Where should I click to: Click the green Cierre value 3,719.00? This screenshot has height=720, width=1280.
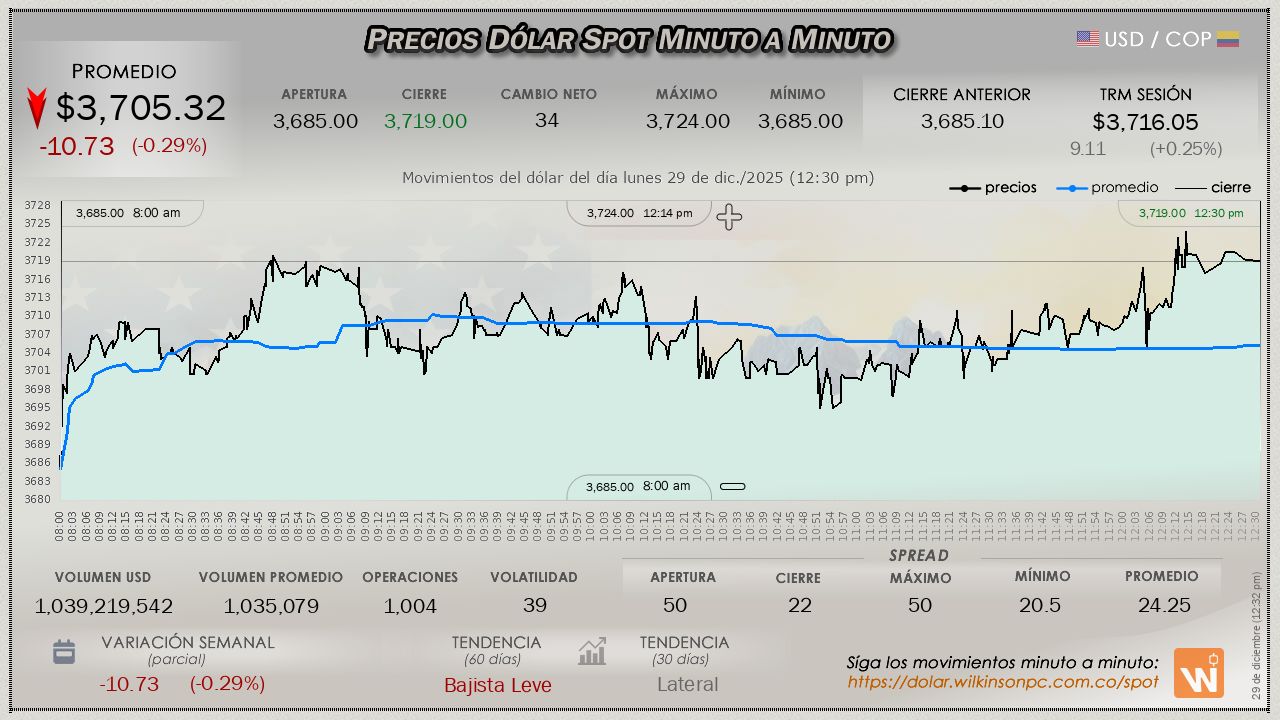[425, 121]
